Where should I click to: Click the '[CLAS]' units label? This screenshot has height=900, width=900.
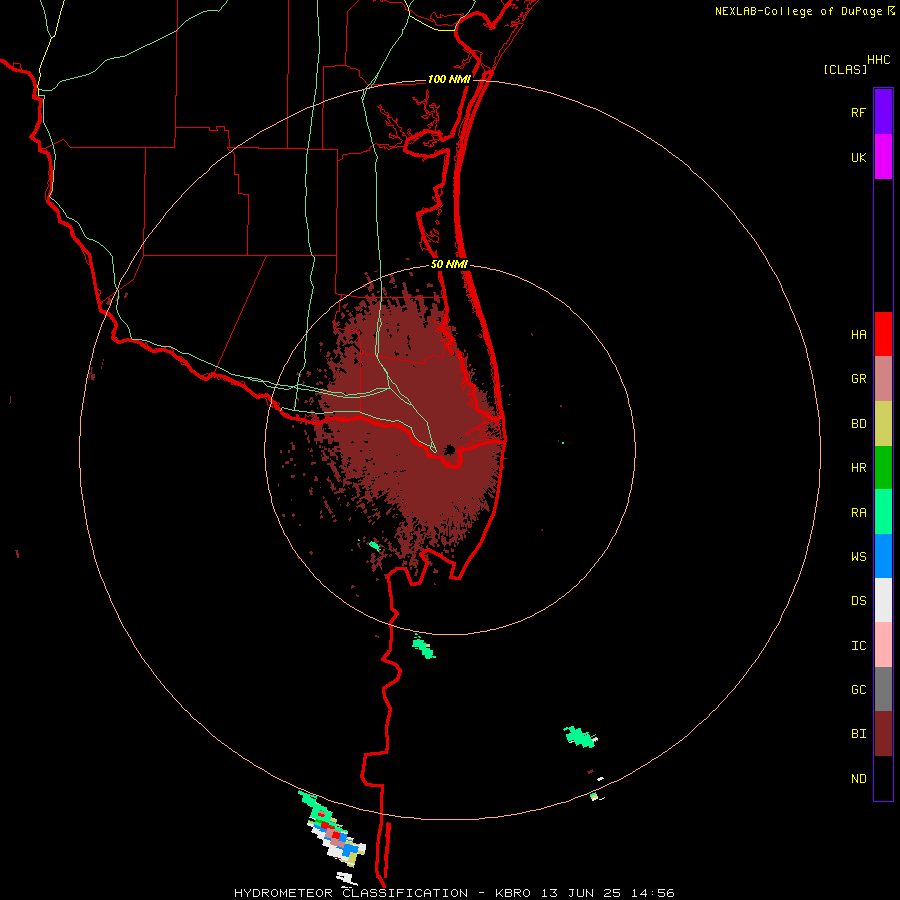(845, 69)
